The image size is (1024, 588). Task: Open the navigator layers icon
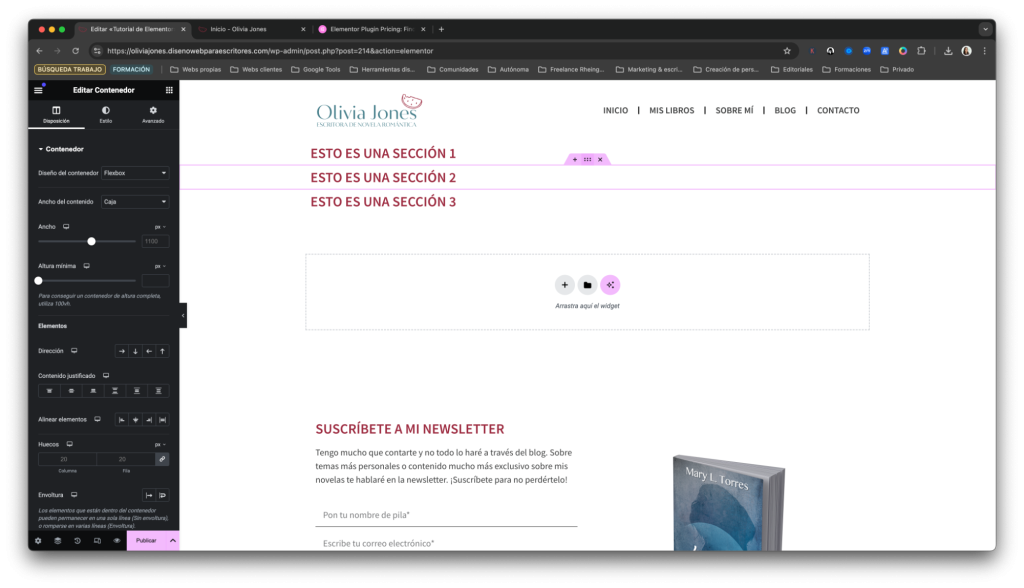click(x=57, y=541)
